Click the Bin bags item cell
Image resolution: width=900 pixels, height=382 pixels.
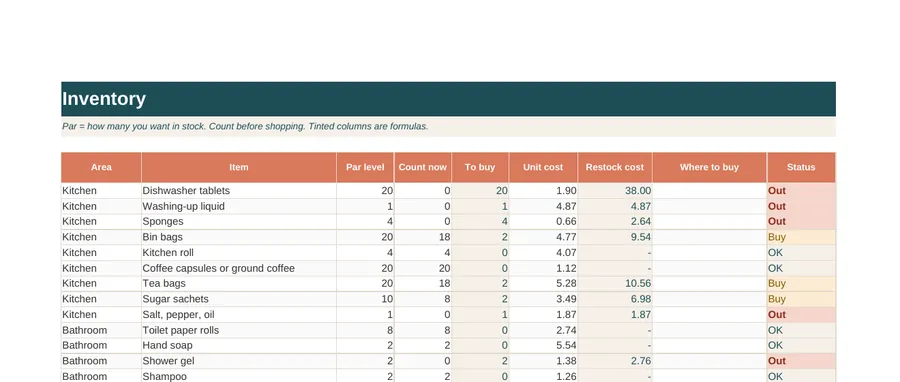[x=239, y=237]
